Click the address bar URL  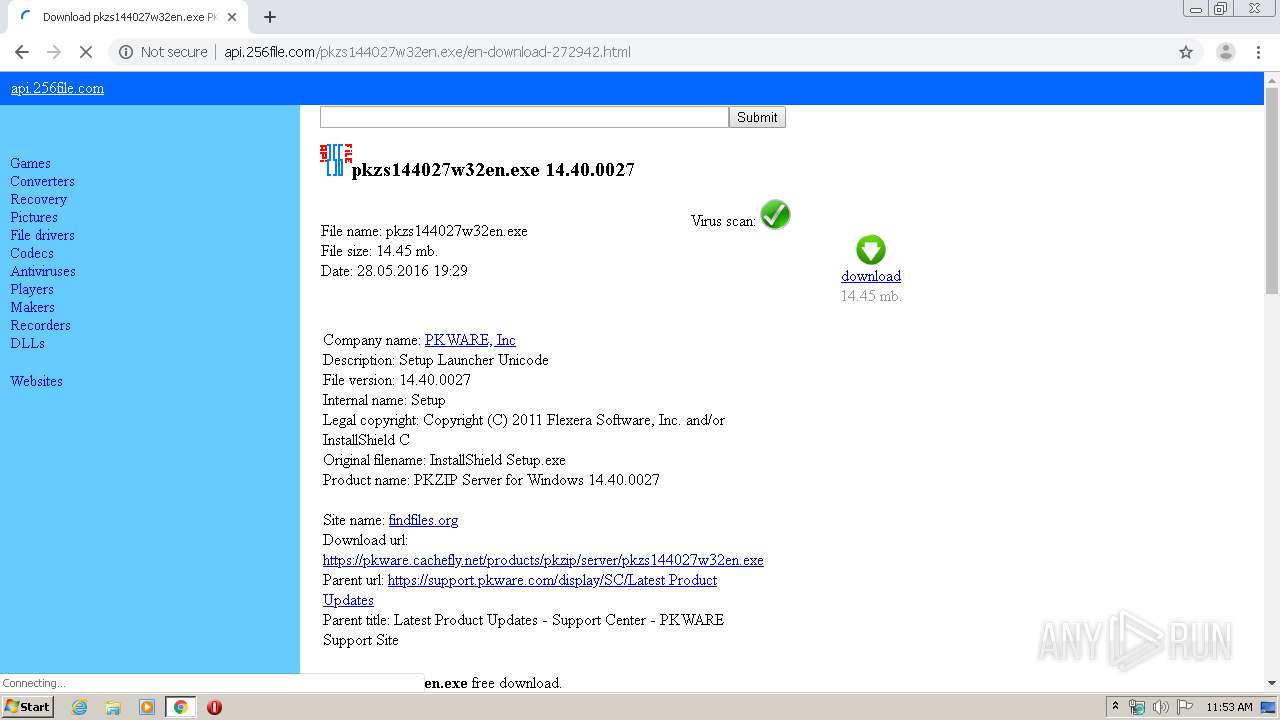point(427,52)
